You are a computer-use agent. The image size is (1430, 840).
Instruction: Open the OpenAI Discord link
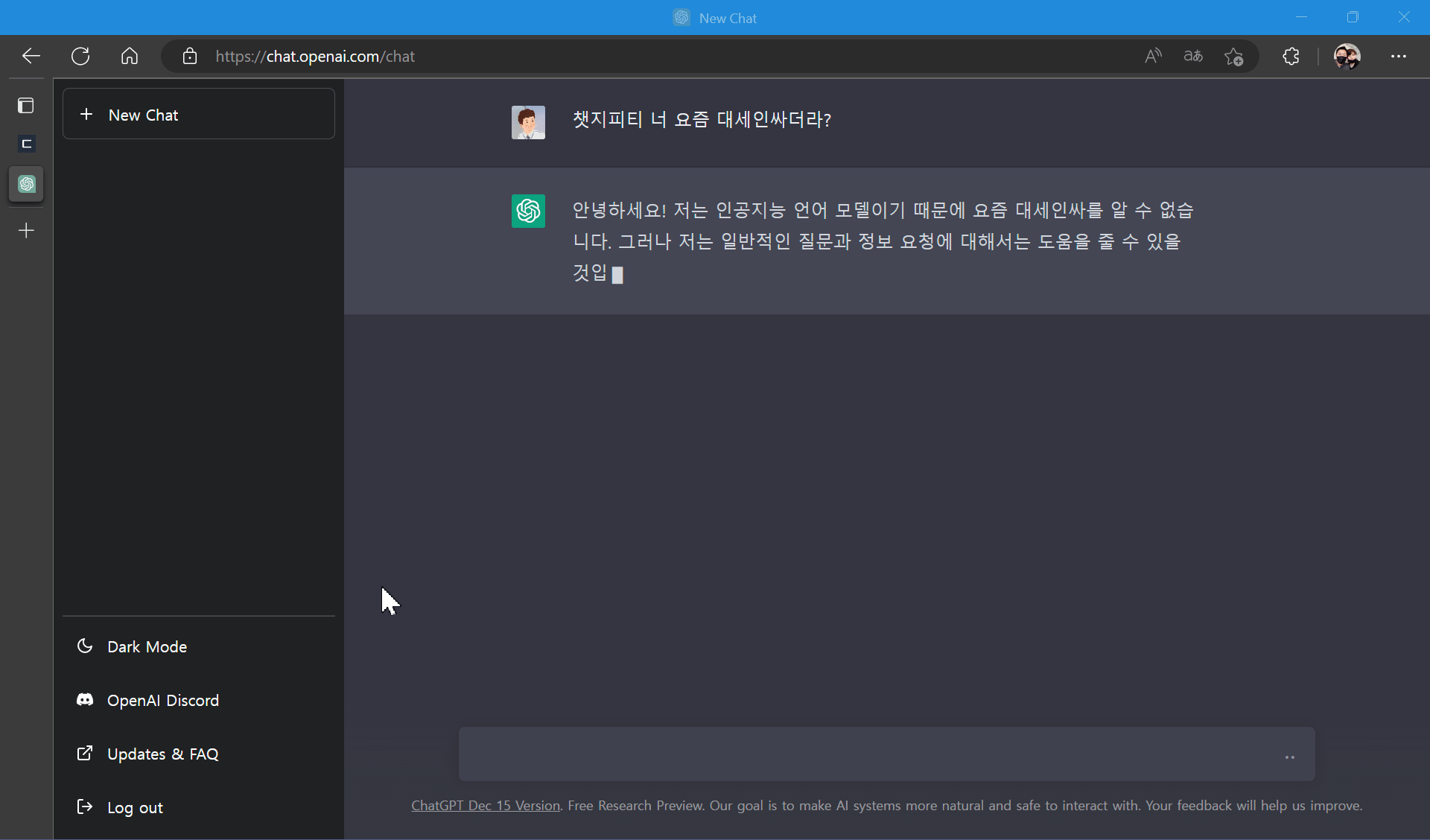tap(162, 700)
